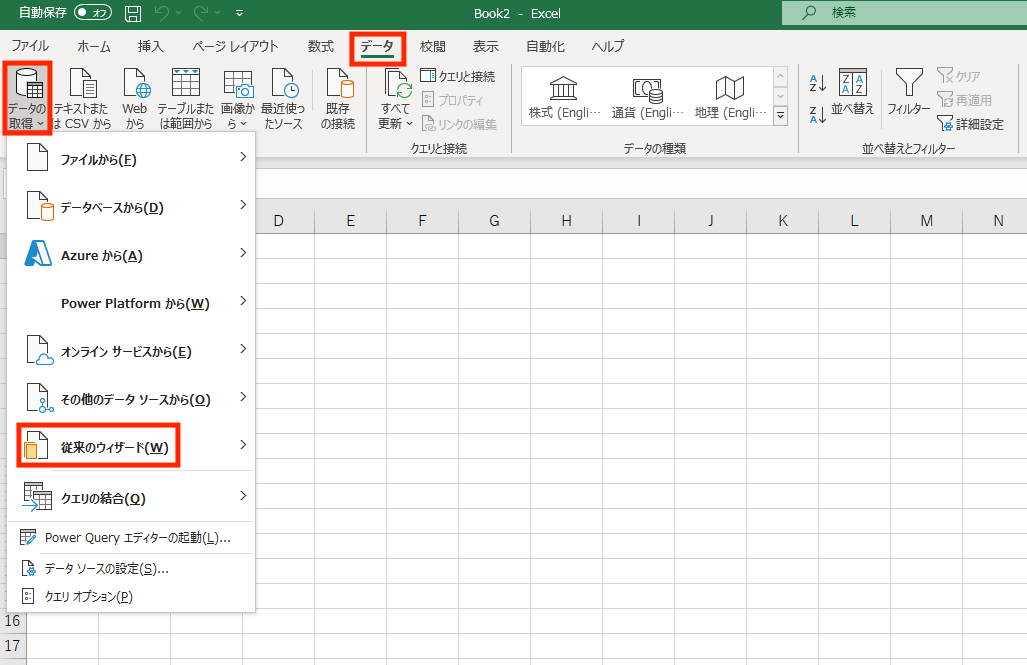This screenshot has height=665, width=1027.
Task: Toggle the 自動保存 AutoSave switch
Action: 92,12
